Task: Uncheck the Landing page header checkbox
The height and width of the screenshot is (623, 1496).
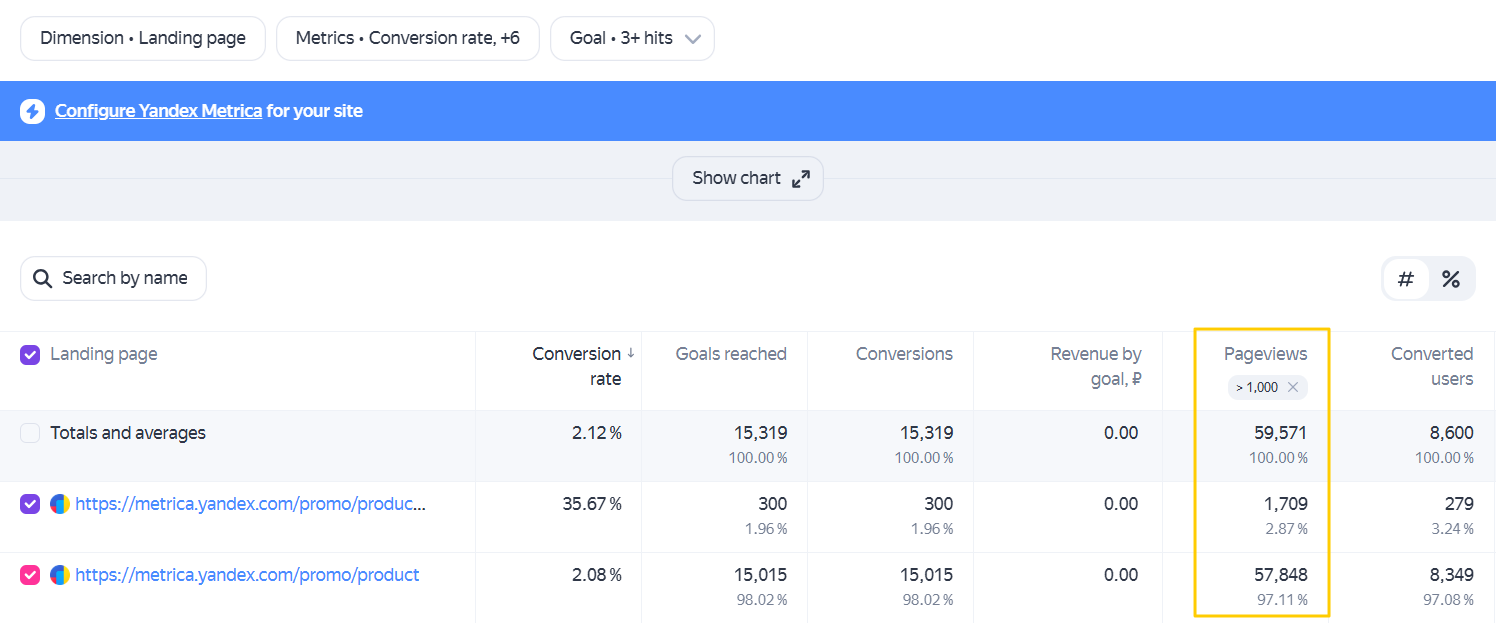Action: [x=30, y=355]
